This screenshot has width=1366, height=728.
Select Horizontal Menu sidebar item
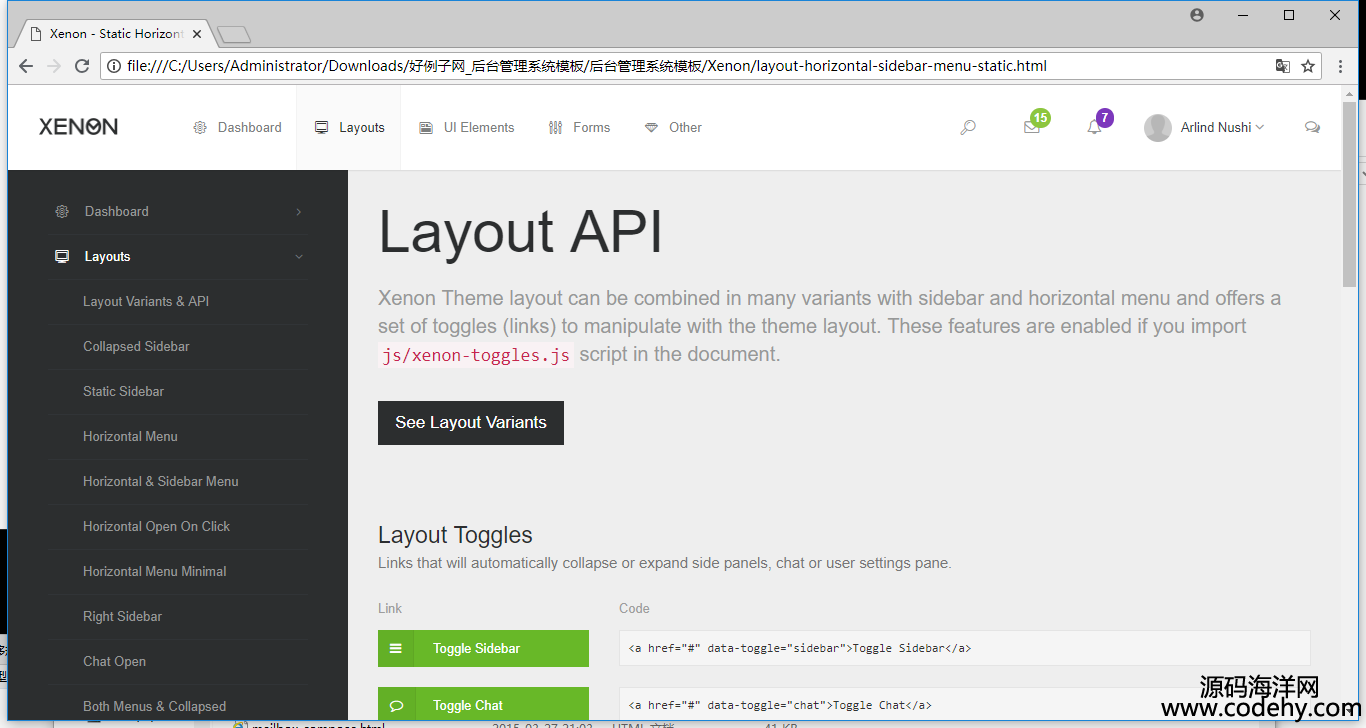click(x=130, y=437)
